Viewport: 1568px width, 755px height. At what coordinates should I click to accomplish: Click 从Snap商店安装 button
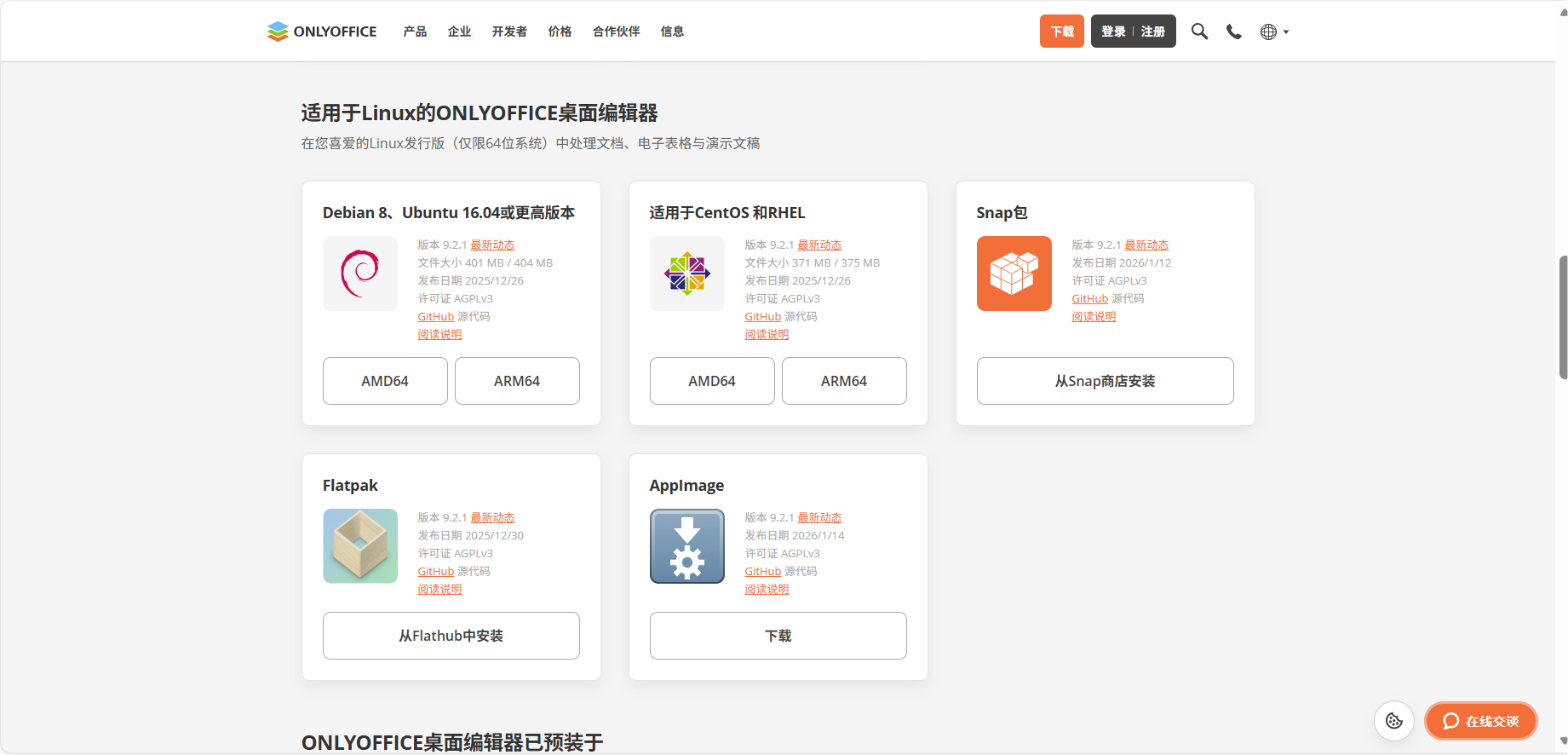click(x=1106, y=381)
